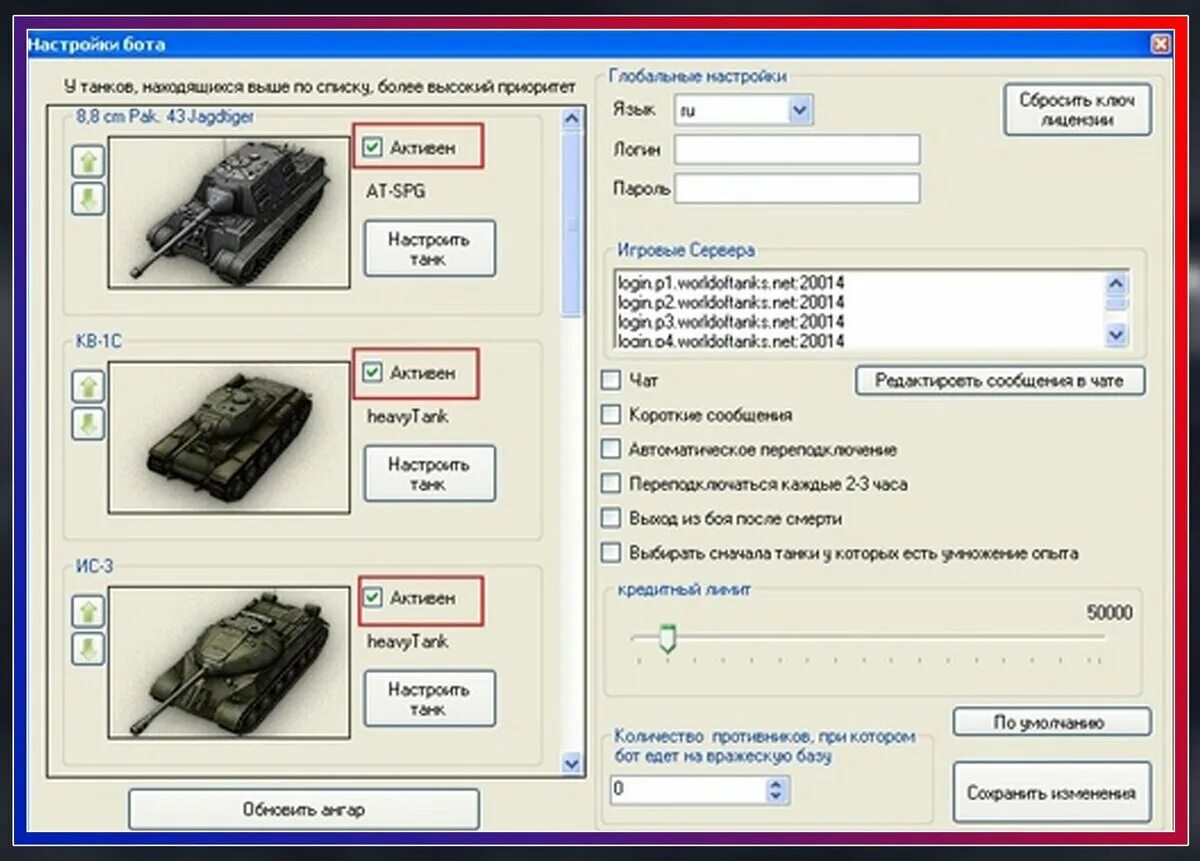Viewport: 1200px width, 861px height.
Task: Click the Пароль input field
Action: coord(797,188)
